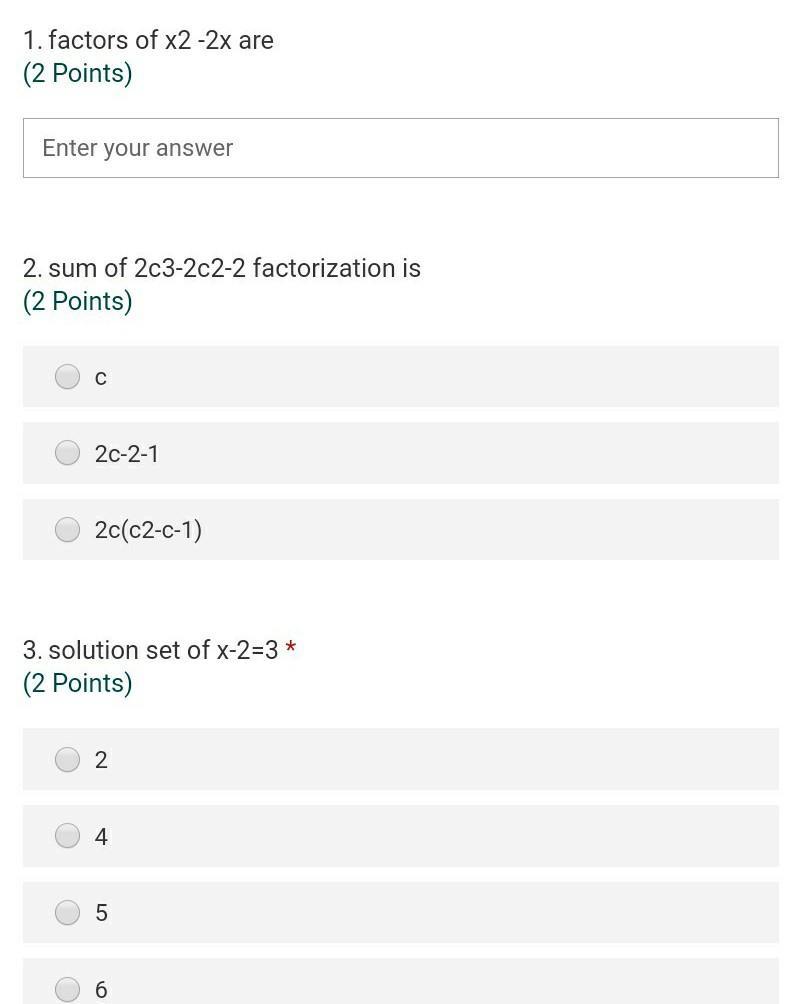Screen dimensions: 791x1004
Task: Click the 'Enter your answer' text field
Action: [x=400, y=148]
